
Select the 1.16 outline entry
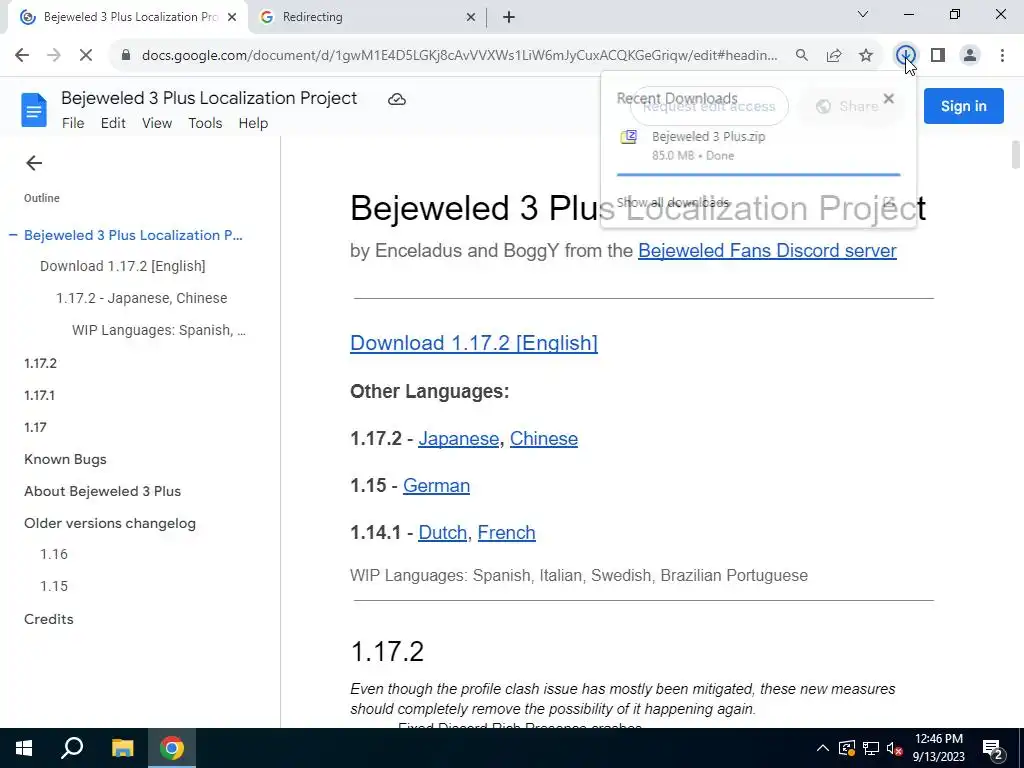click(54, 554)
